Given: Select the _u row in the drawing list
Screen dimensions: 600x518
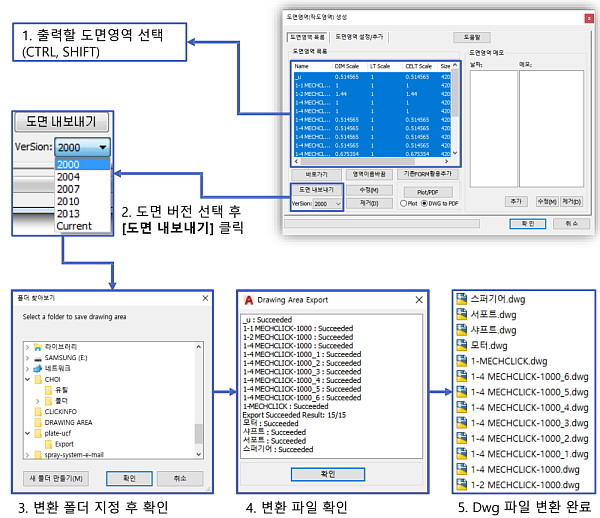Looking at the screenshot, I should (x=372, y=77).
